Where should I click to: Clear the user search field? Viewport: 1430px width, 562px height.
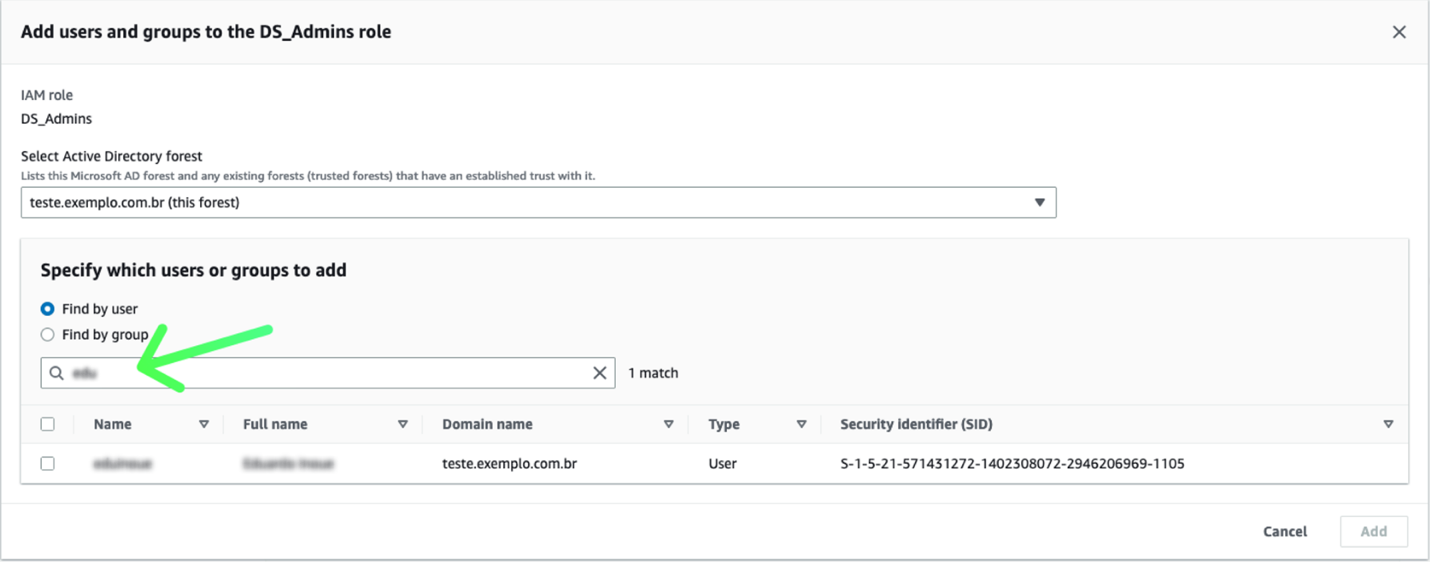600,373
